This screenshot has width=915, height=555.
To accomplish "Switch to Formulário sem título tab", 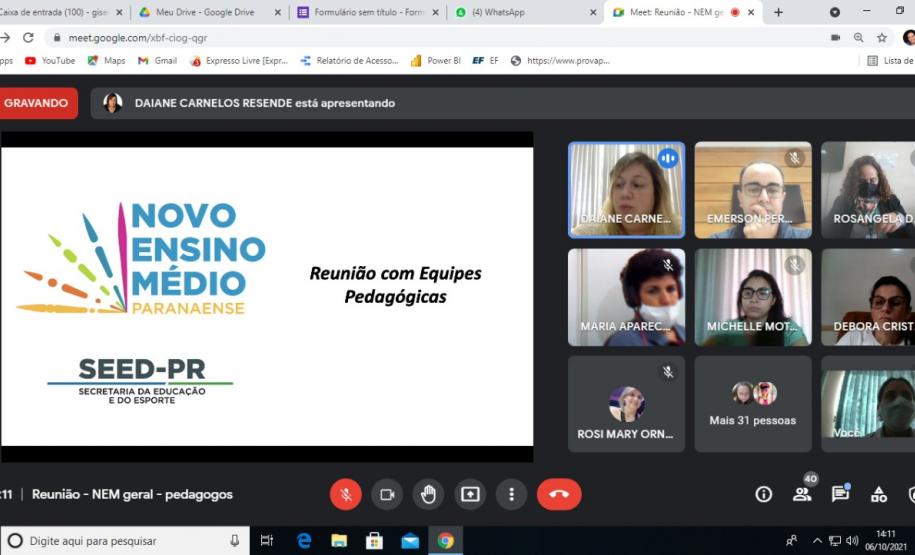I will (368, 12).
